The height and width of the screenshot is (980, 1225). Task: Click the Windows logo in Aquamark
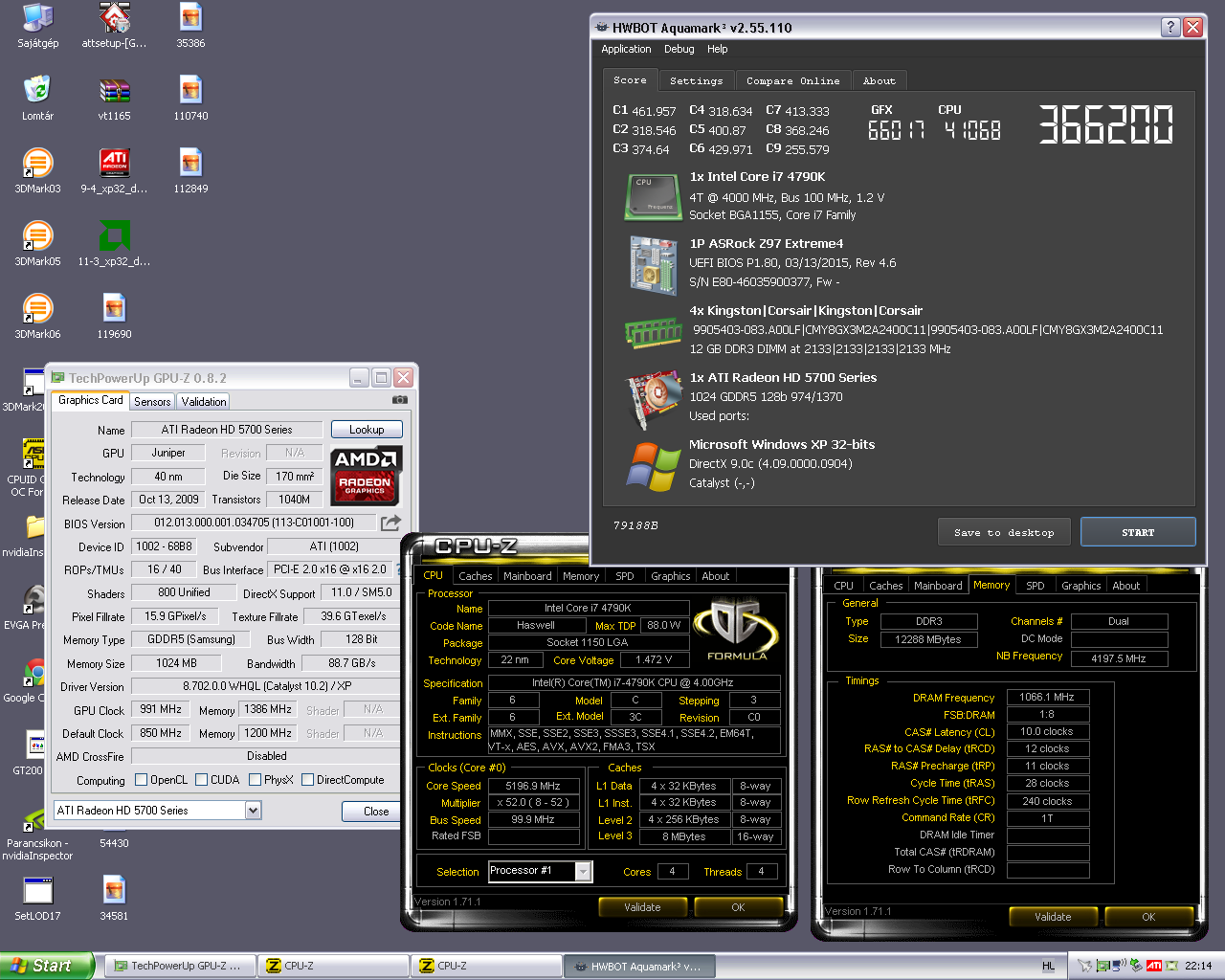click(654, 466)
